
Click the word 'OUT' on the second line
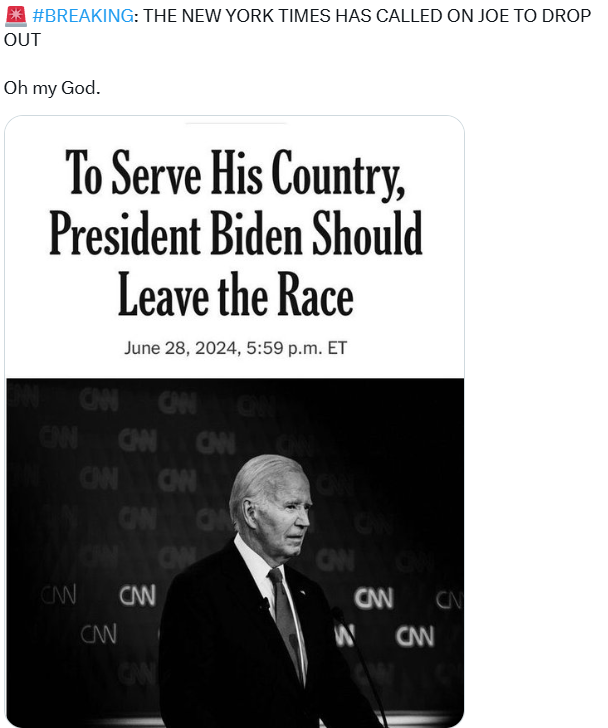click(22, 40)
